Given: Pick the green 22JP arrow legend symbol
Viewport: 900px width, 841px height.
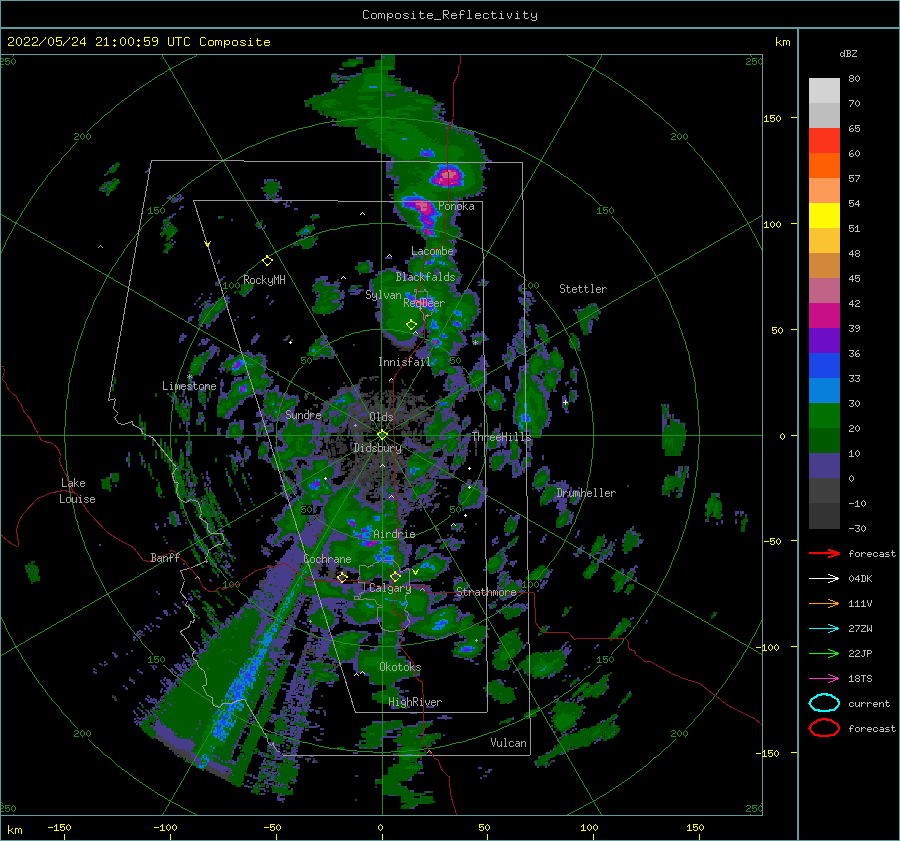Looking at the screenshot, I should tap(824, 653).
